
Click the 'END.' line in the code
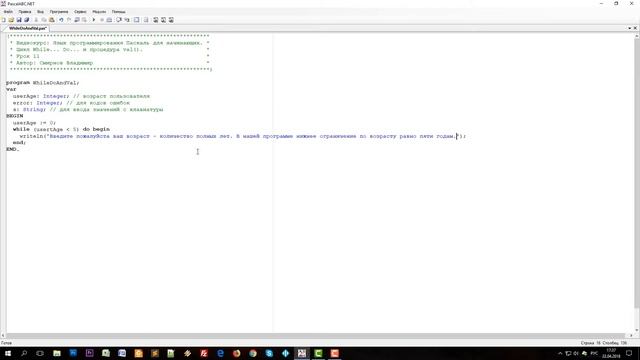13,149
